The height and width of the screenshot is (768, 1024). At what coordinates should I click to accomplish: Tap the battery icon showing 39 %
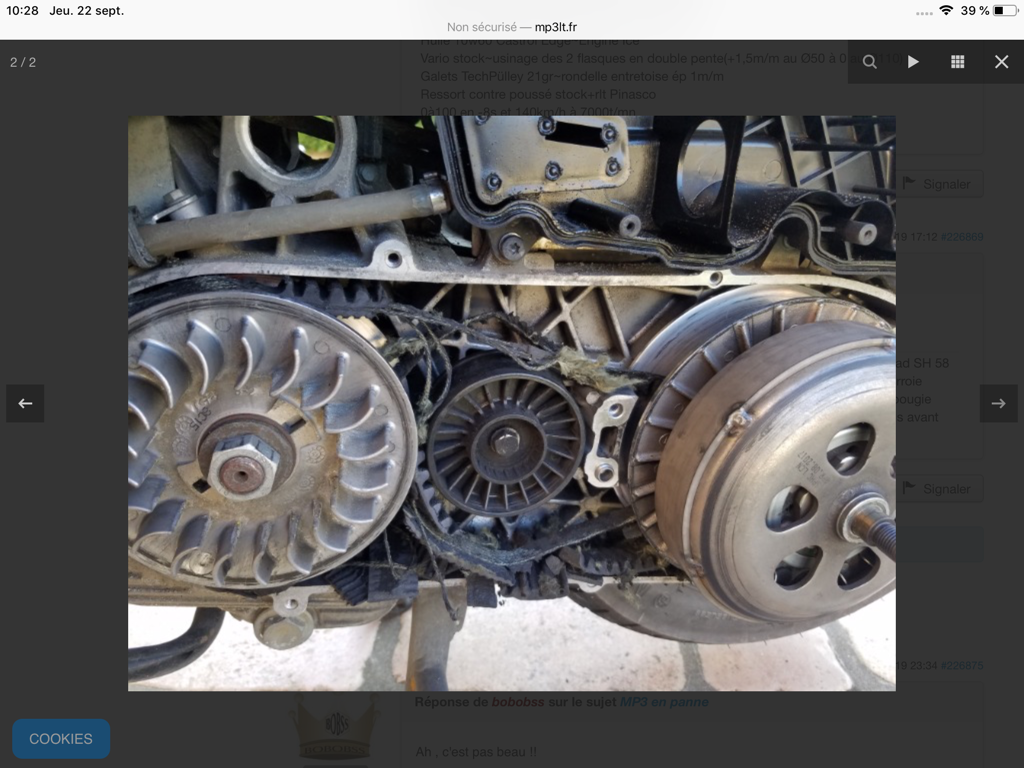coord(1005,11)
